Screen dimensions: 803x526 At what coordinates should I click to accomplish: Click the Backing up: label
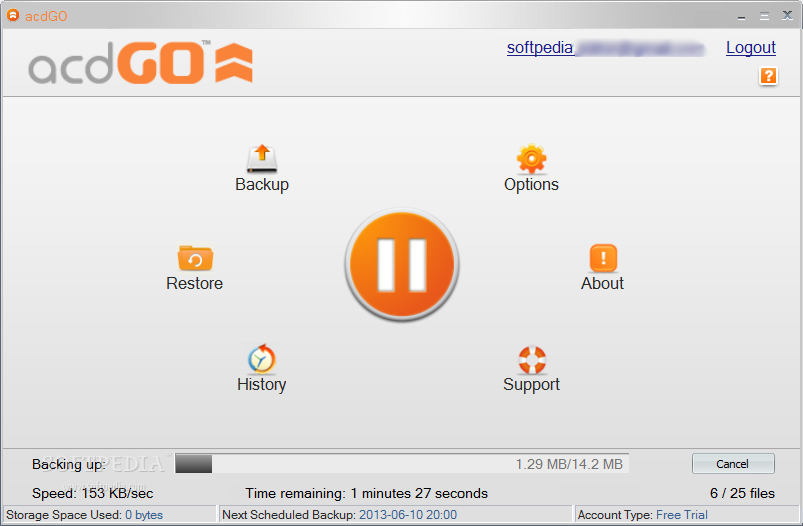coord(69,464)
